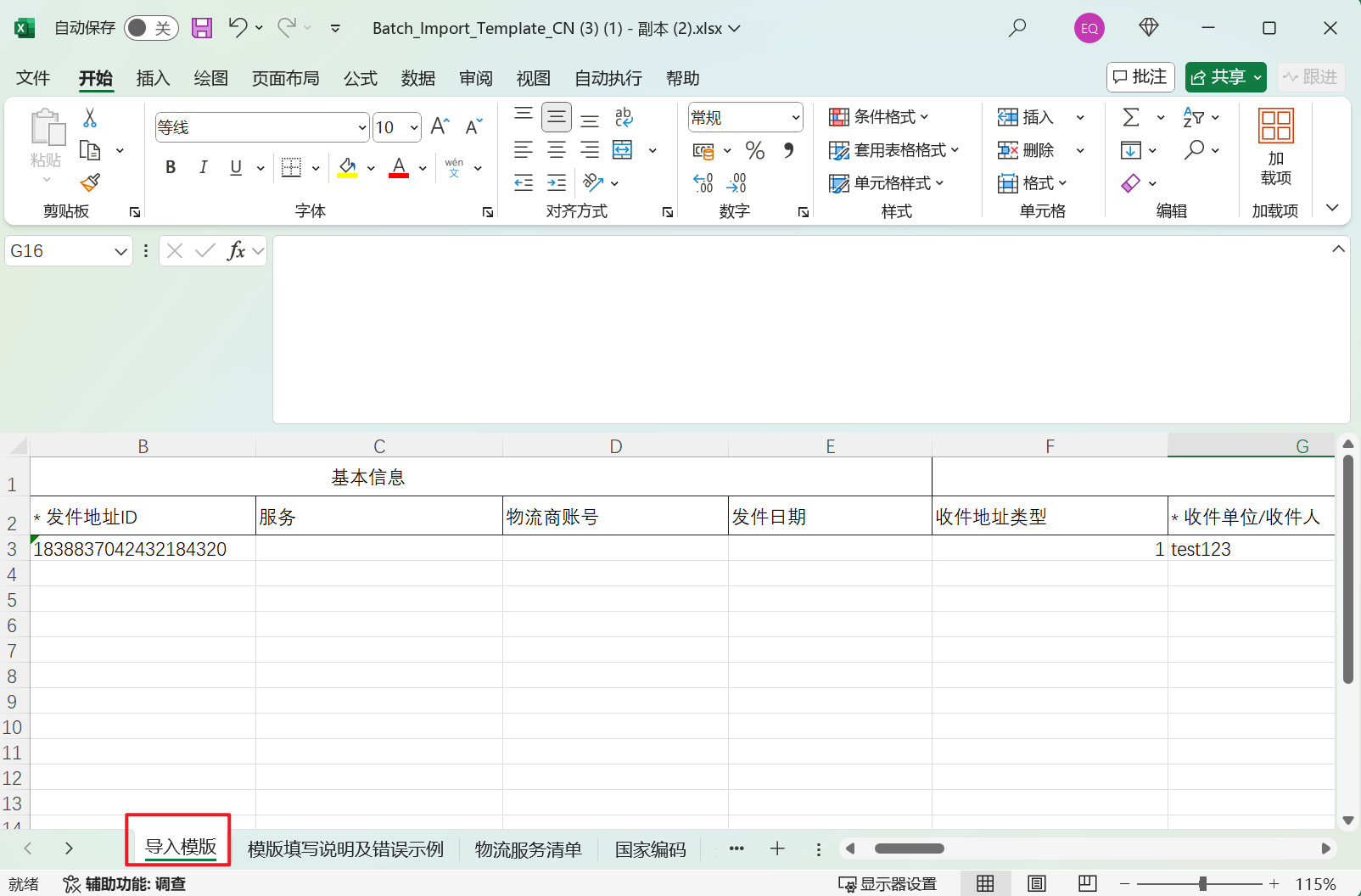Open the font size dropdown
Viewport: 1361px width, 896px height.
click(414, 128)
